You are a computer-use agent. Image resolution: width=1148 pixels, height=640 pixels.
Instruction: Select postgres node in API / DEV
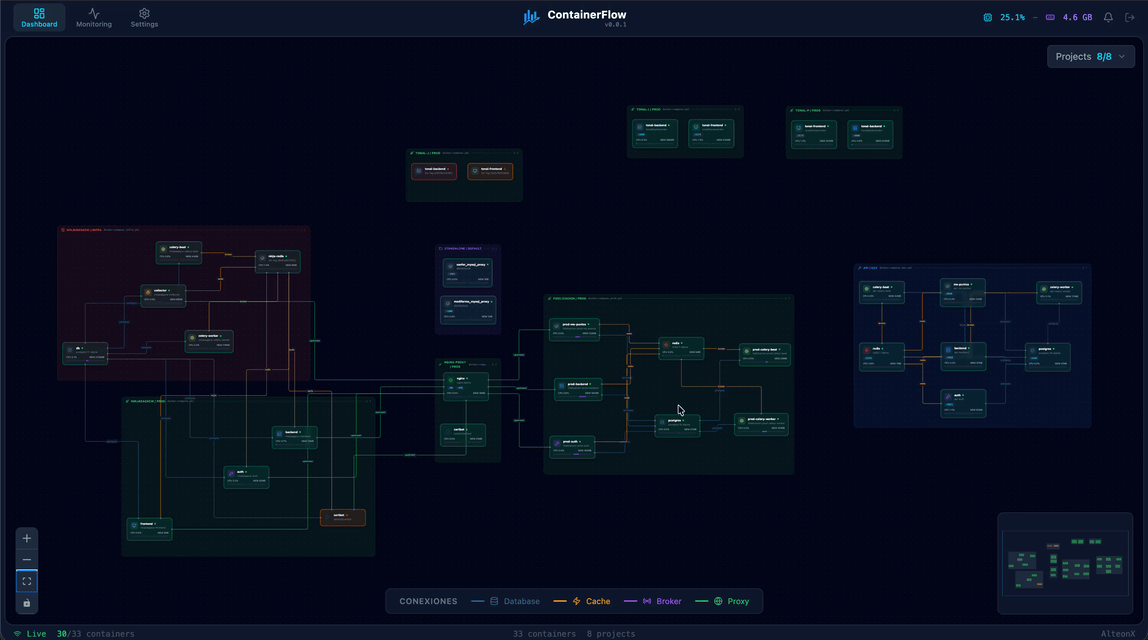1048,357
